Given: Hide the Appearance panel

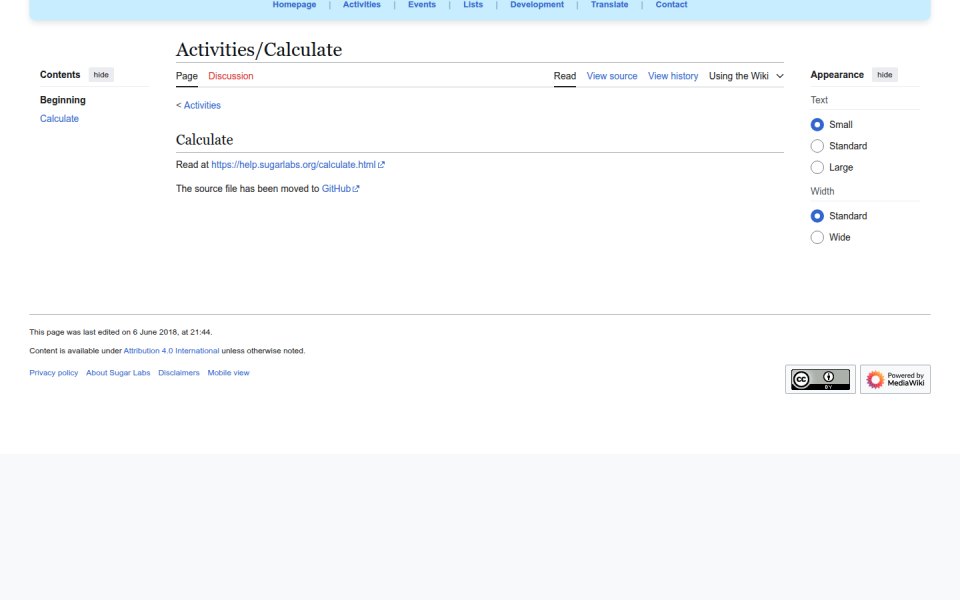Looking at the screenshot, I should (884, 75).
